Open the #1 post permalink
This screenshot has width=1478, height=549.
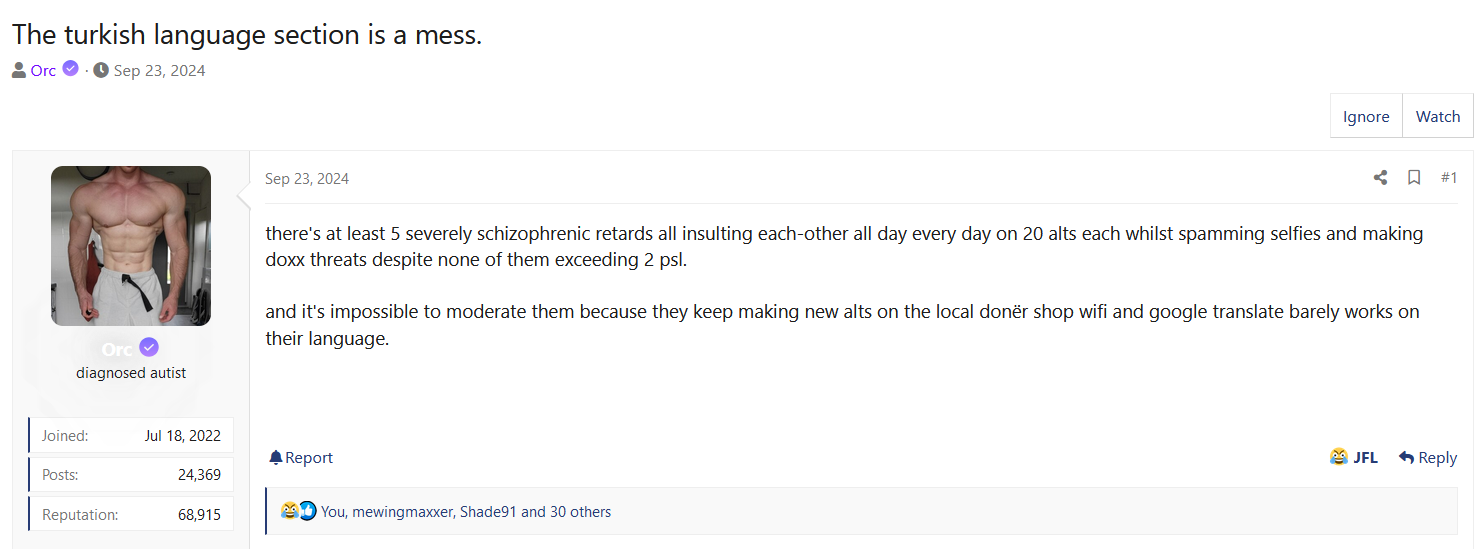pyautogui.click(x=1449, y=178)
